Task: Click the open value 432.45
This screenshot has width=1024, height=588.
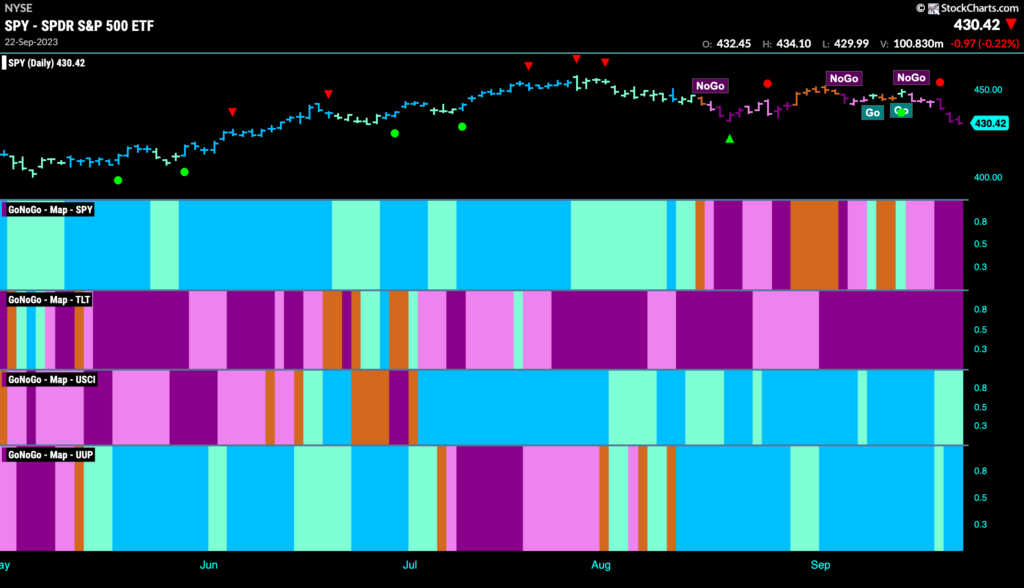Action: [733, 44]
